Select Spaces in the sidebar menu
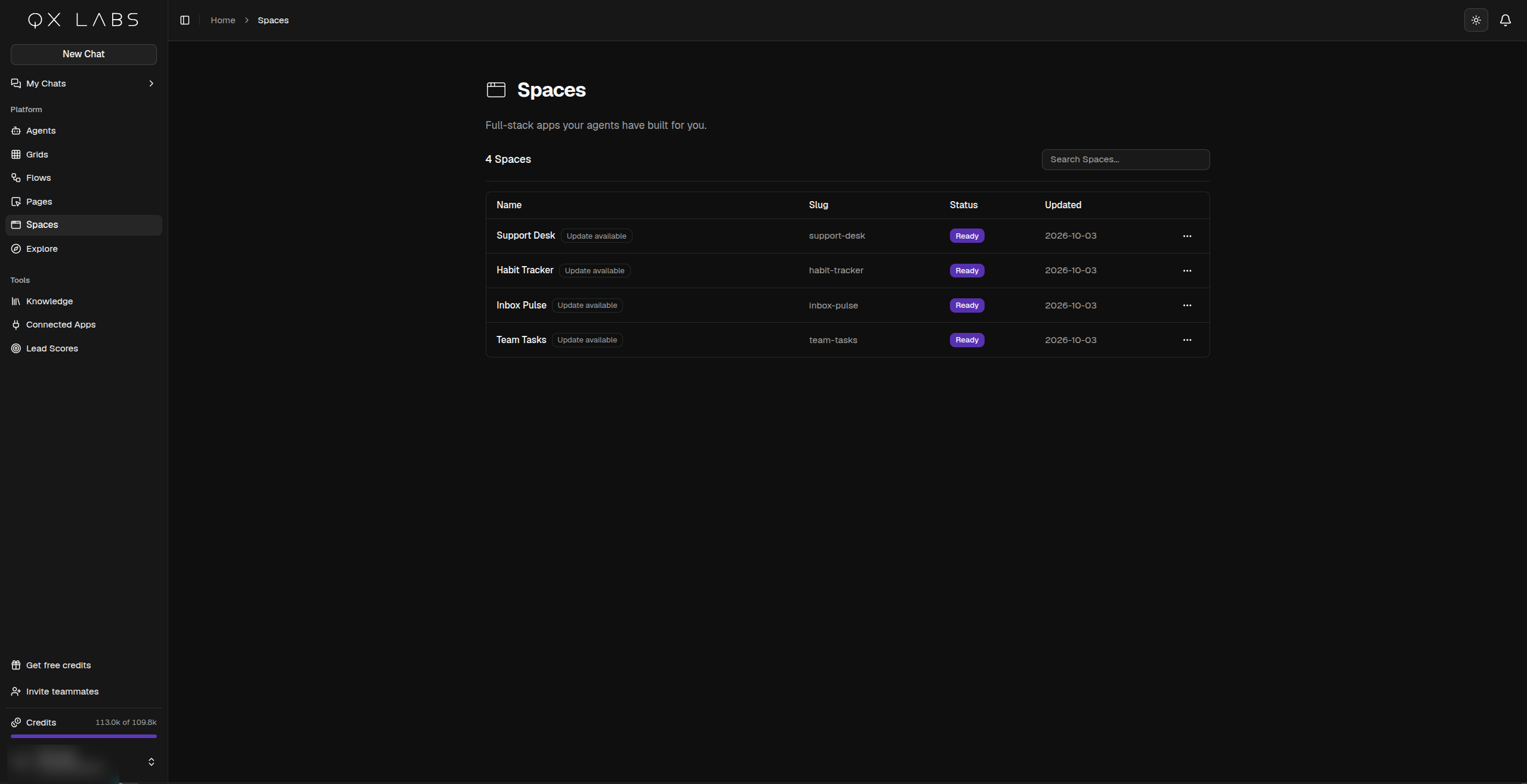 (x=84, y=225)
